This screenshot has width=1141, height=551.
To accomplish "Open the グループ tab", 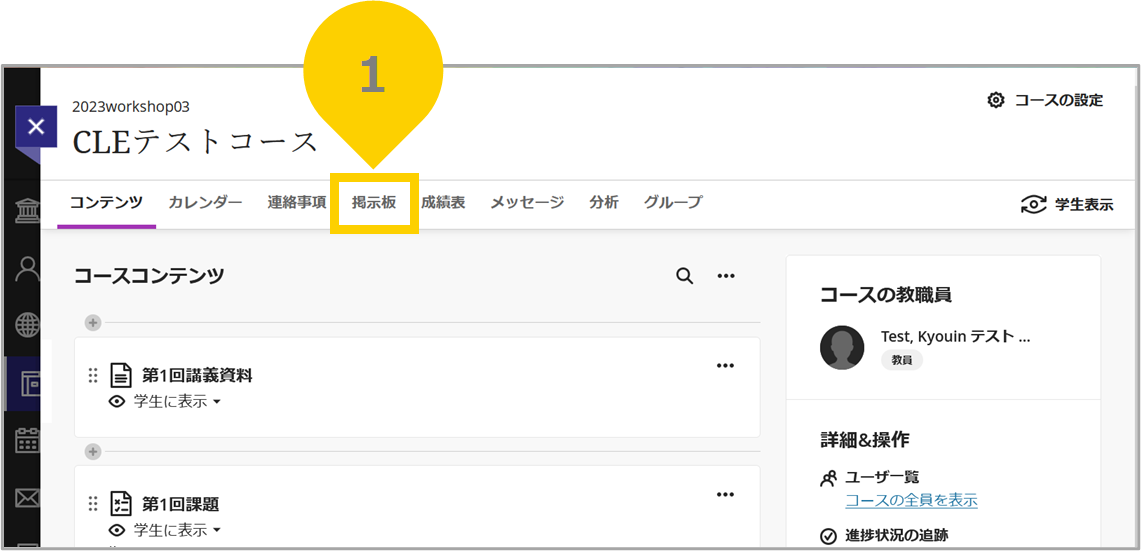I will tap(673, 203).
